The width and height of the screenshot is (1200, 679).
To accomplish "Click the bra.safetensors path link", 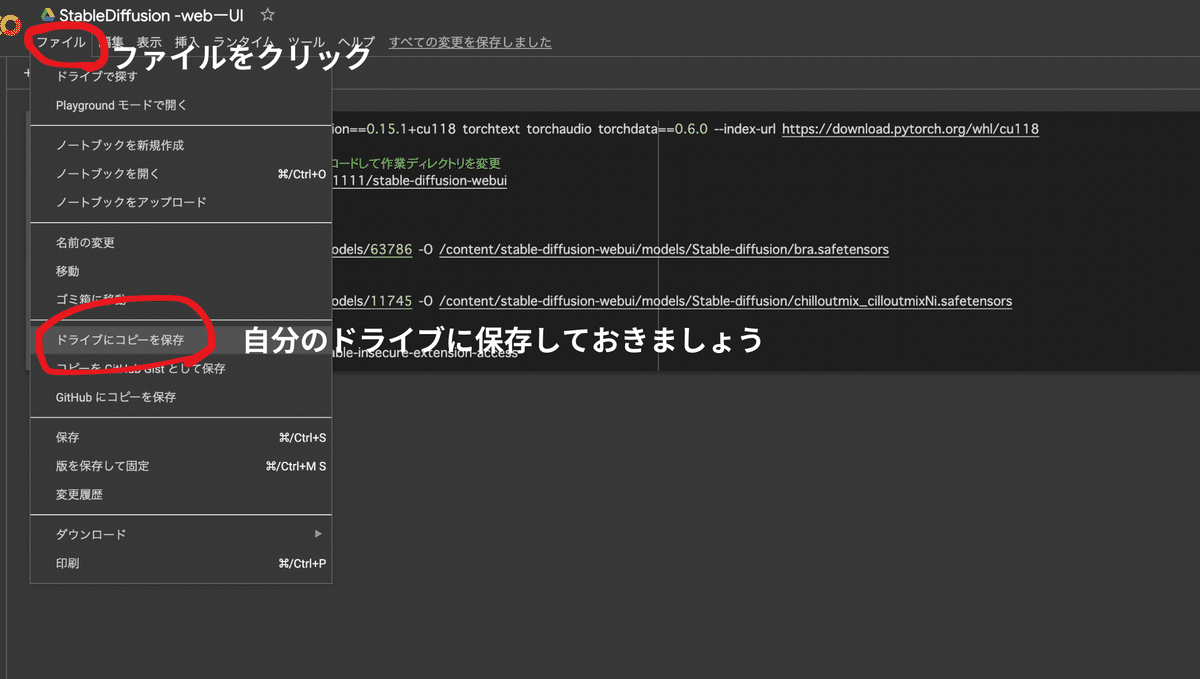I will click(x=664, y=249).
